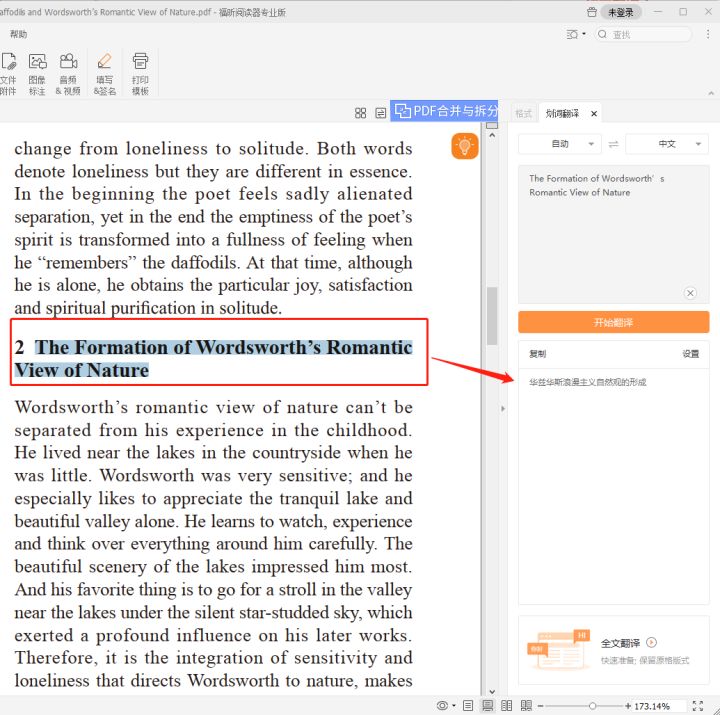Click 复制 to copy the translation
The width and height of the screenshot is (720, 715).
[x=537, y=354]
